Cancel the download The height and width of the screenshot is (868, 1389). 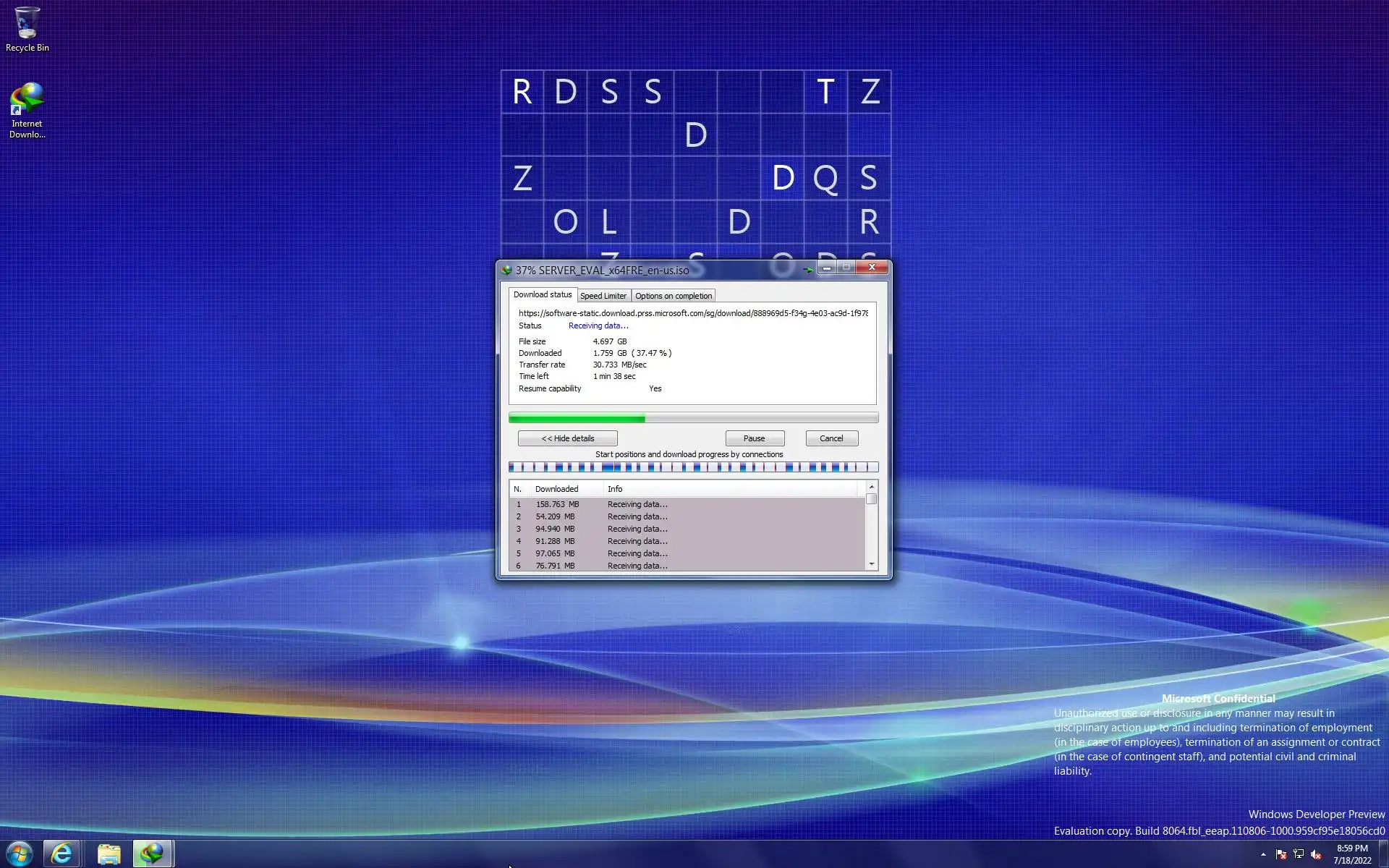tap(831, 438)
